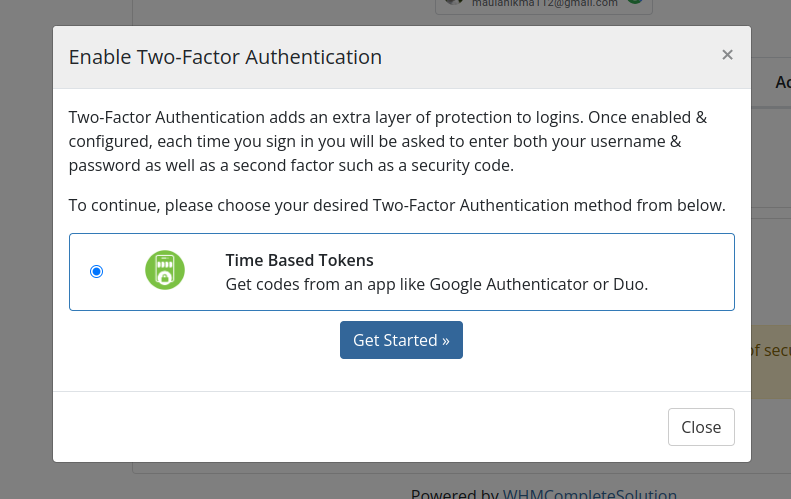Click the green status icon beside email
The width and height of the screenshot is (791, 499).
[635, 2]
